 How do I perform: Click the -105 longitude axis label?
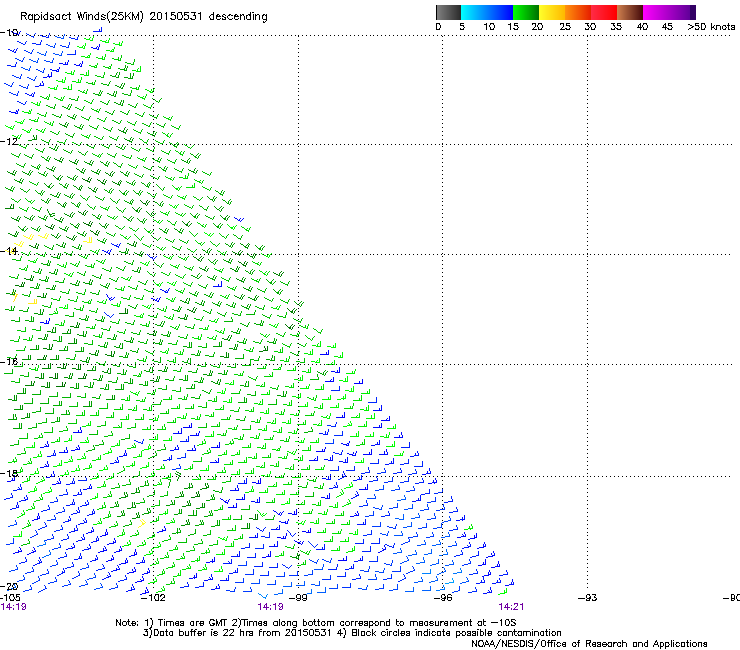tap(10, 598)
